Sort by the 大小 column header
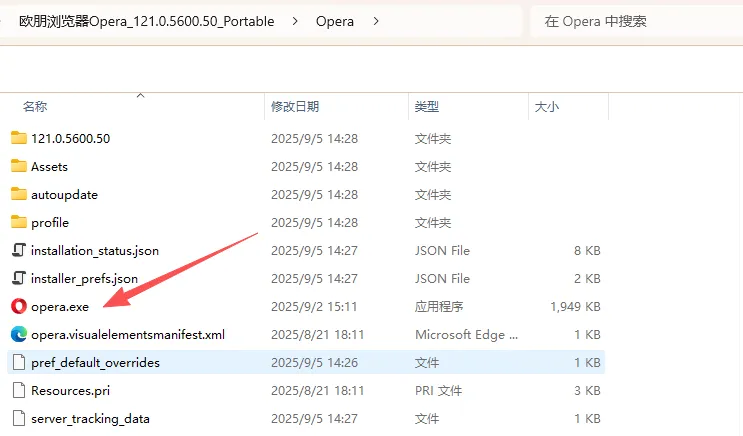The image size is (743, 436). 546,107
